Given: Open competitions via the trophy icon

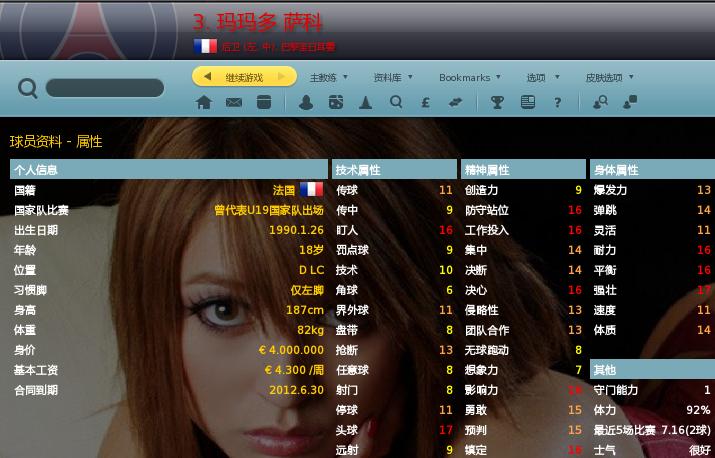Looking at the screenshot, I should (497, 102).
